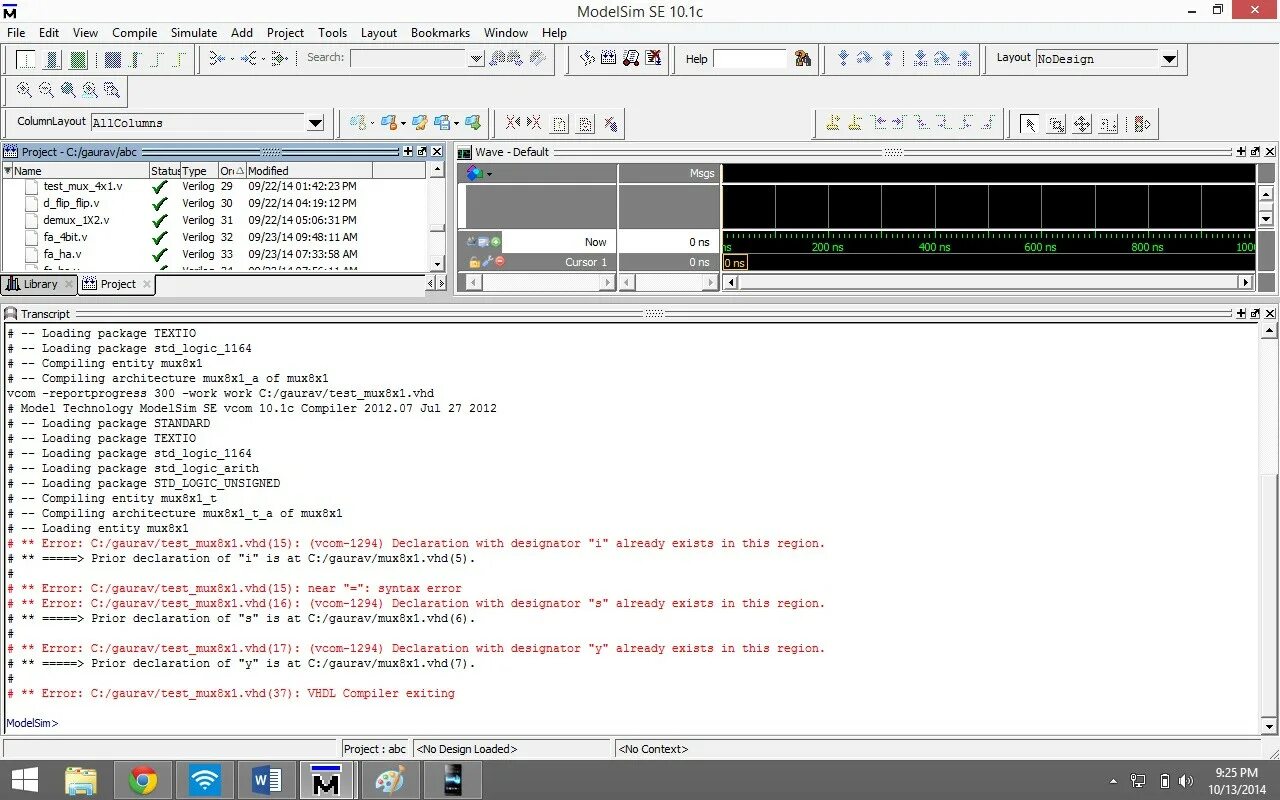Click the Windows Start button
Viewport: 1280px width, 800px height.
[24, 780]
